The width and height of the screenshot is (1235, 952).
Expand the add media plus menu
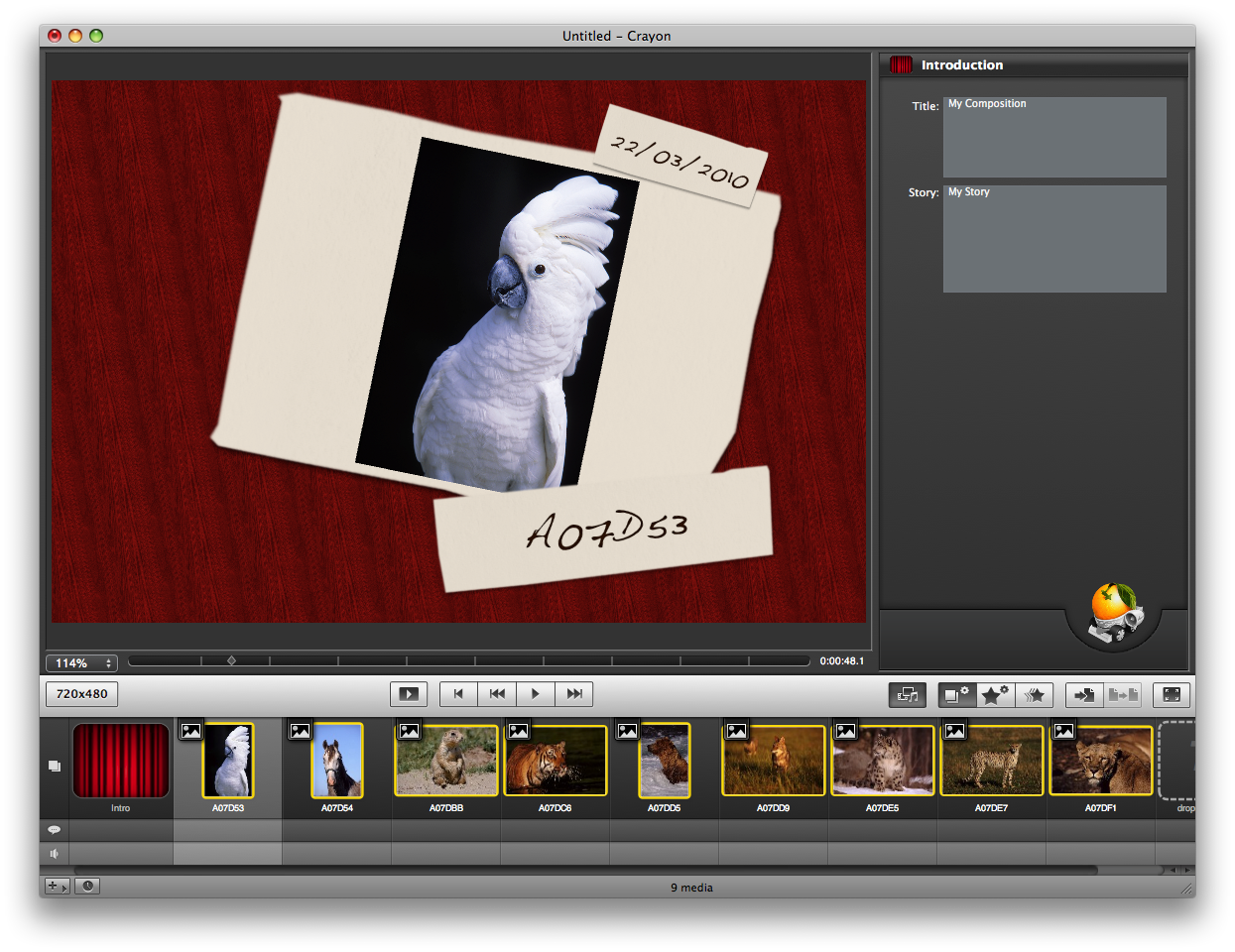(57, 886)
